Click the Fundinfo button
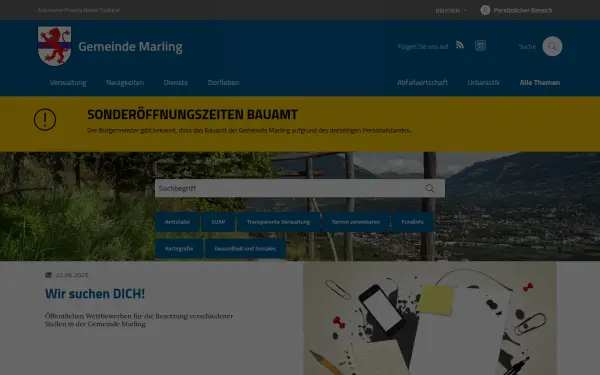This screenshot has width=600, height=375. [412, 222]
